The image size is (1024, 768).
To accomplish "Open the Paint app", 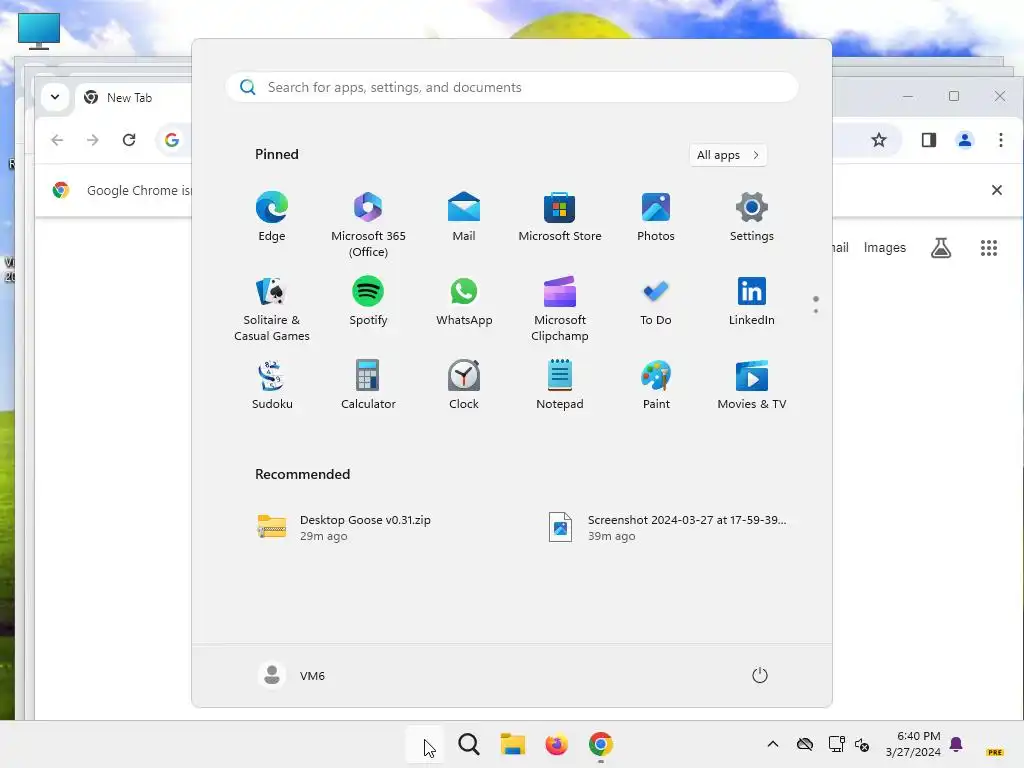I will [656, 385].
